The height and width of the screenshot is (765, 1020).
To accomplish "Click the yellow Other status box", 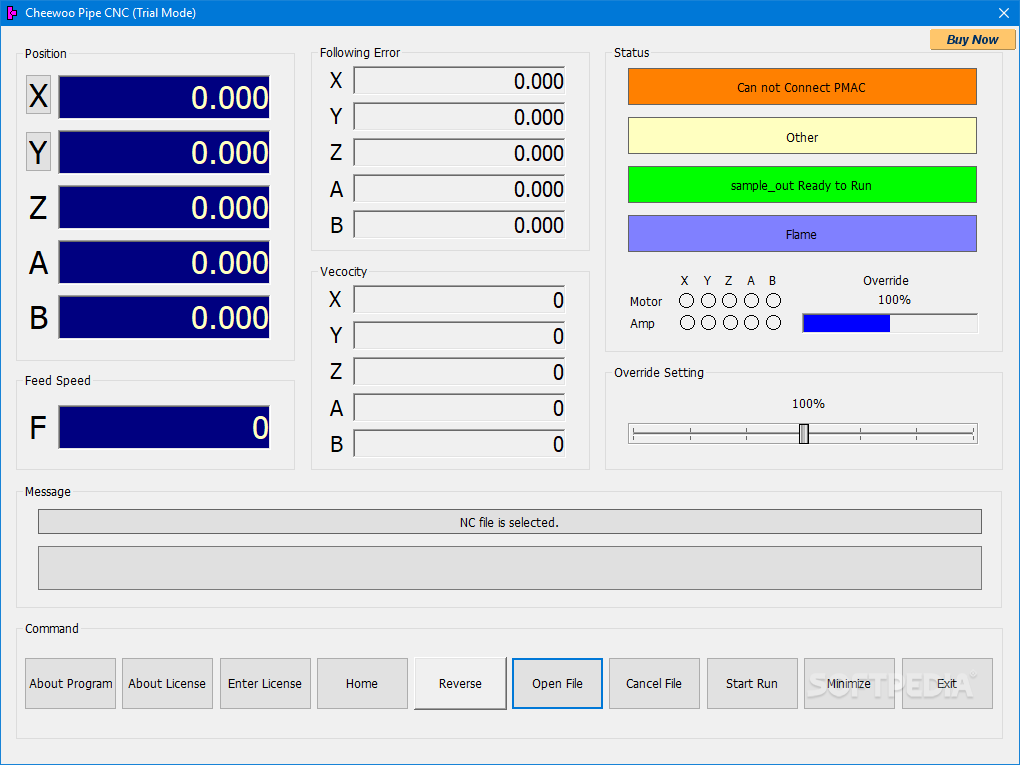I will click(x=802, y=136).
